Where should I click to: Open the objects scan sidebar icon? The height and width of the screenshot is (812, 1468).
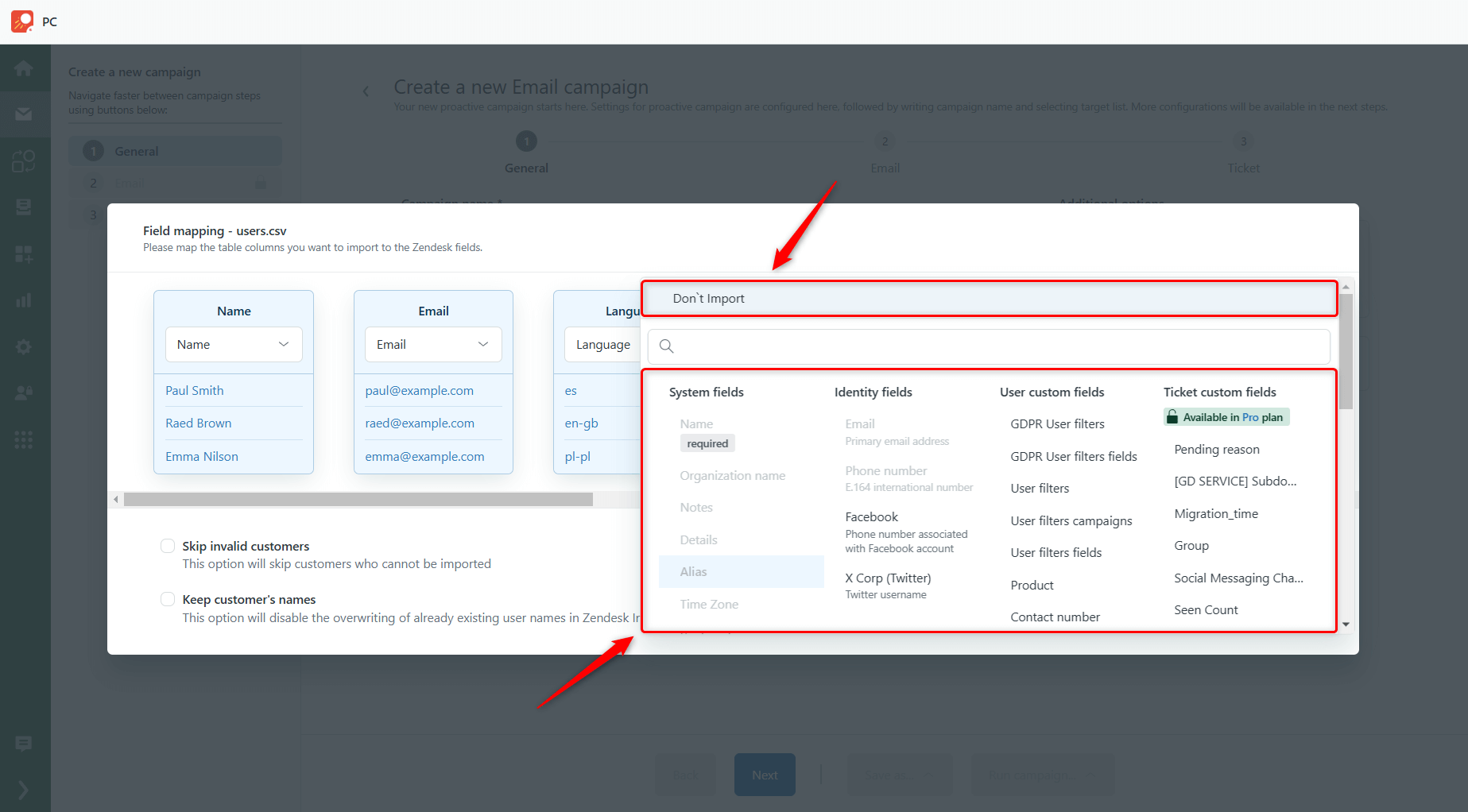(24, 161)
